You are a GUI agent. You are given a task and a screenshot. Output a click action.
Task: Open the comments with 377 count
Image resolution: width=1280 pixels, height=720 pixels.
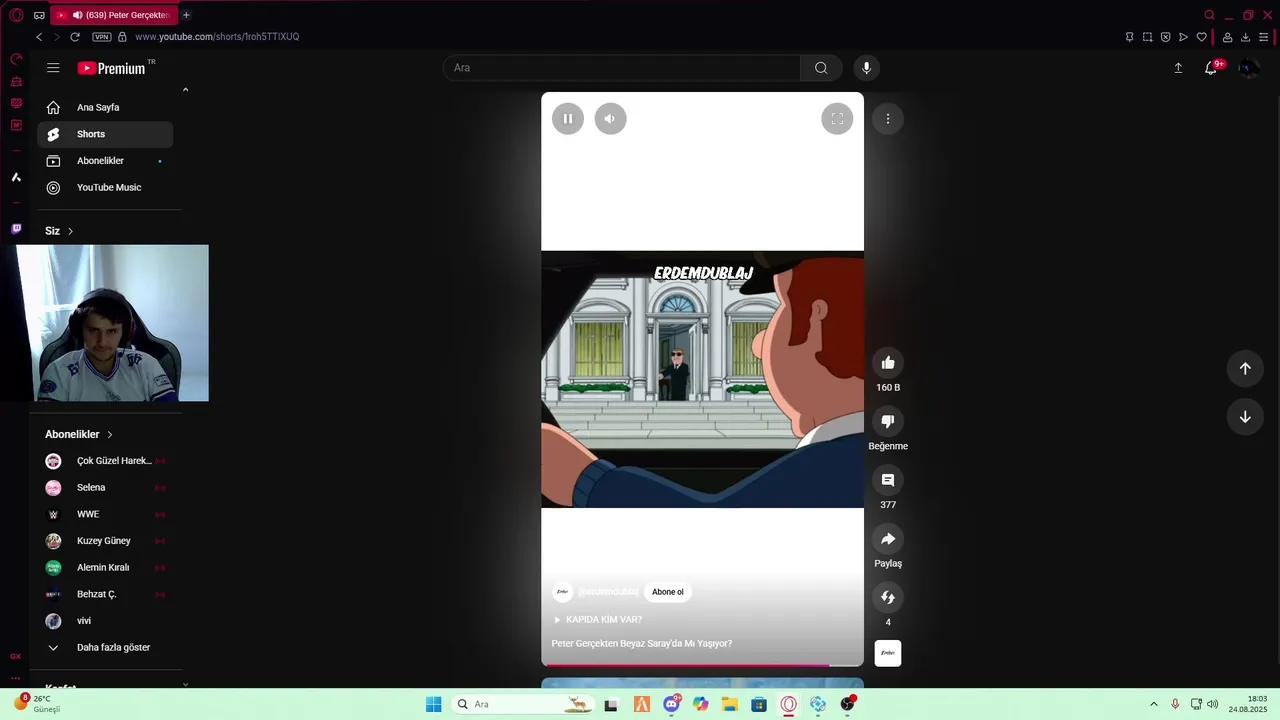[x=888, y=480]
